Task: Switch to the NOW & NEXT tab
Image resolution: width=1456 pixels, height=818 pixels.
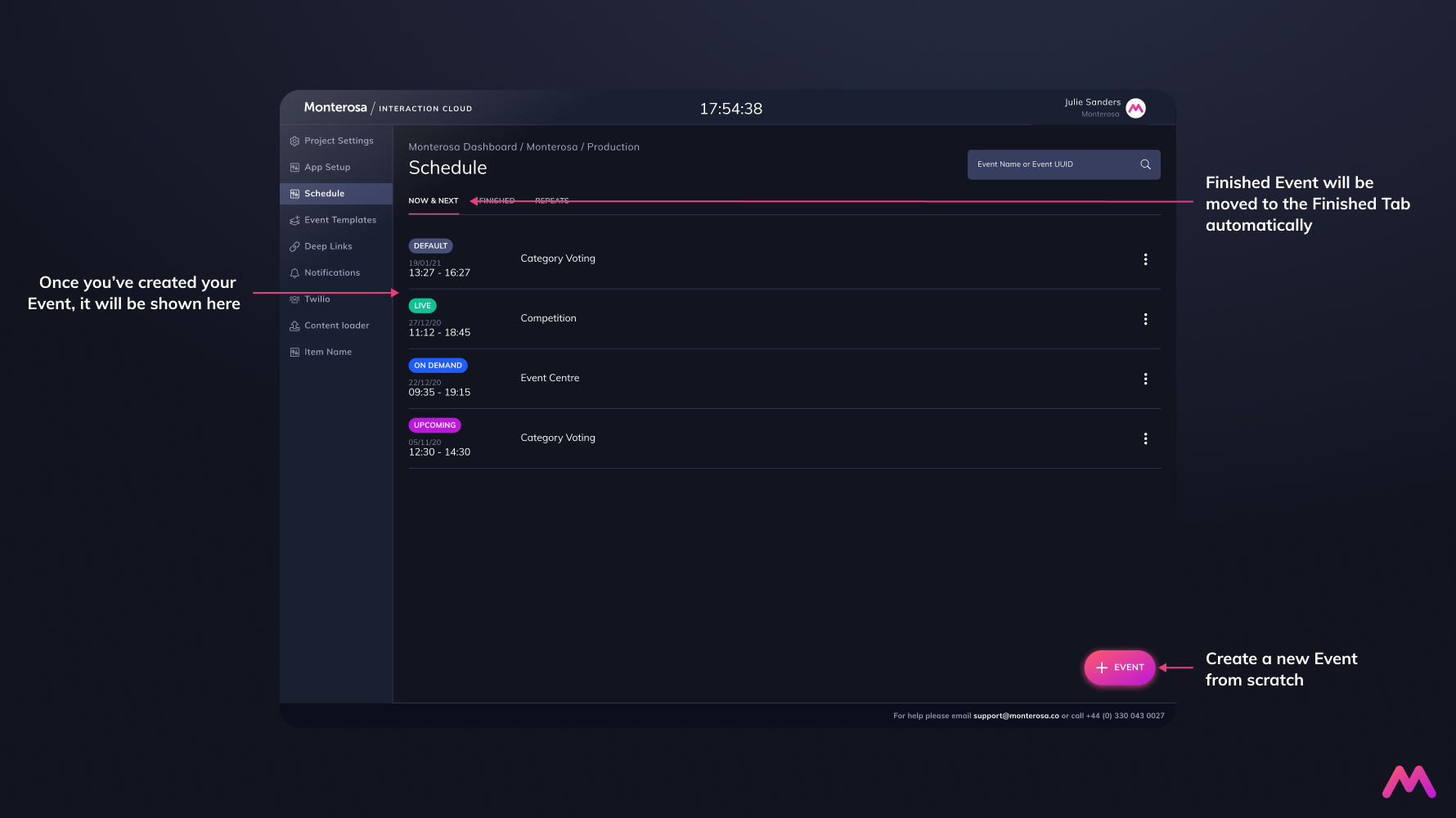Action: coord(434,201)
